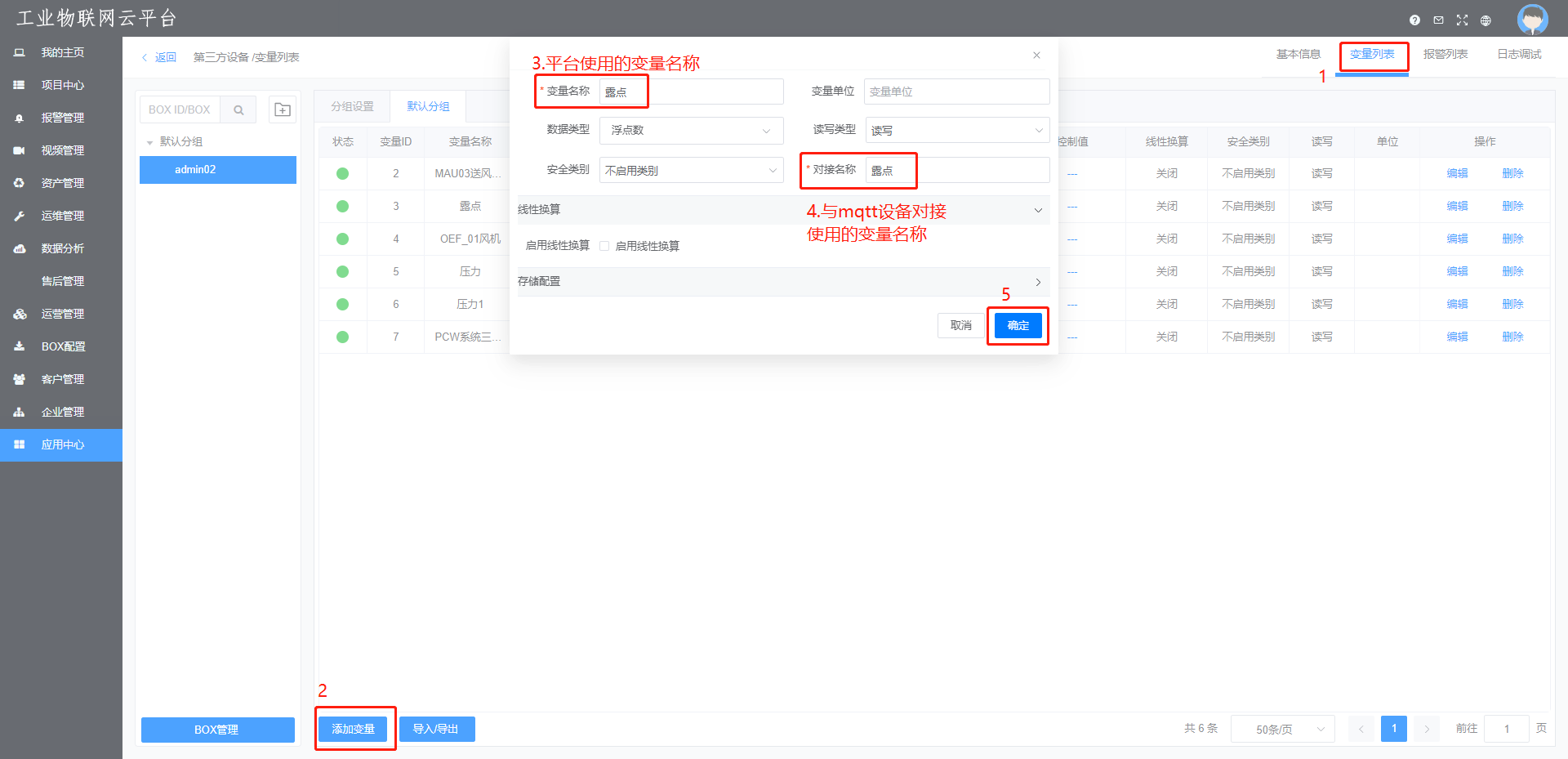Click the 确定 confirm button

(1018, 326)
